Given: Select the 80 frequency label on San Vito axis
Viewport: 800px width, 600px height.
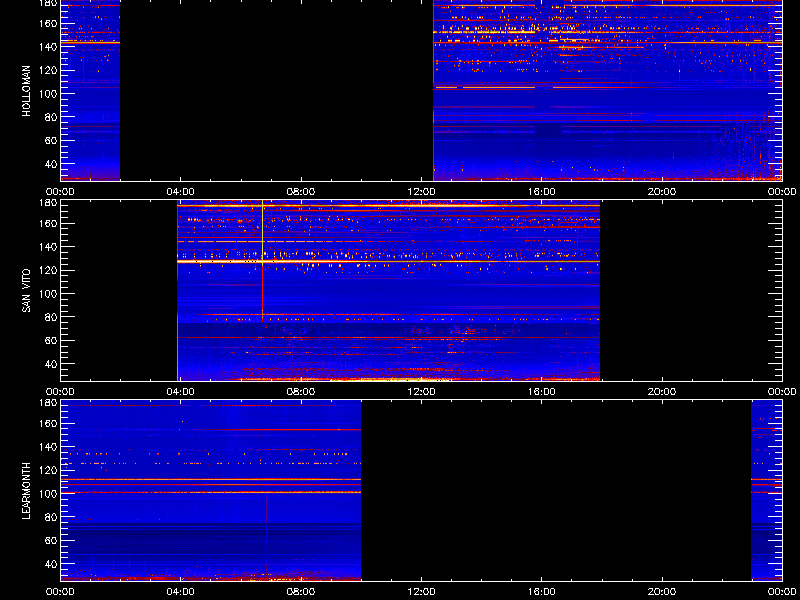Looking at the screenshot, I should click(50, 317).
